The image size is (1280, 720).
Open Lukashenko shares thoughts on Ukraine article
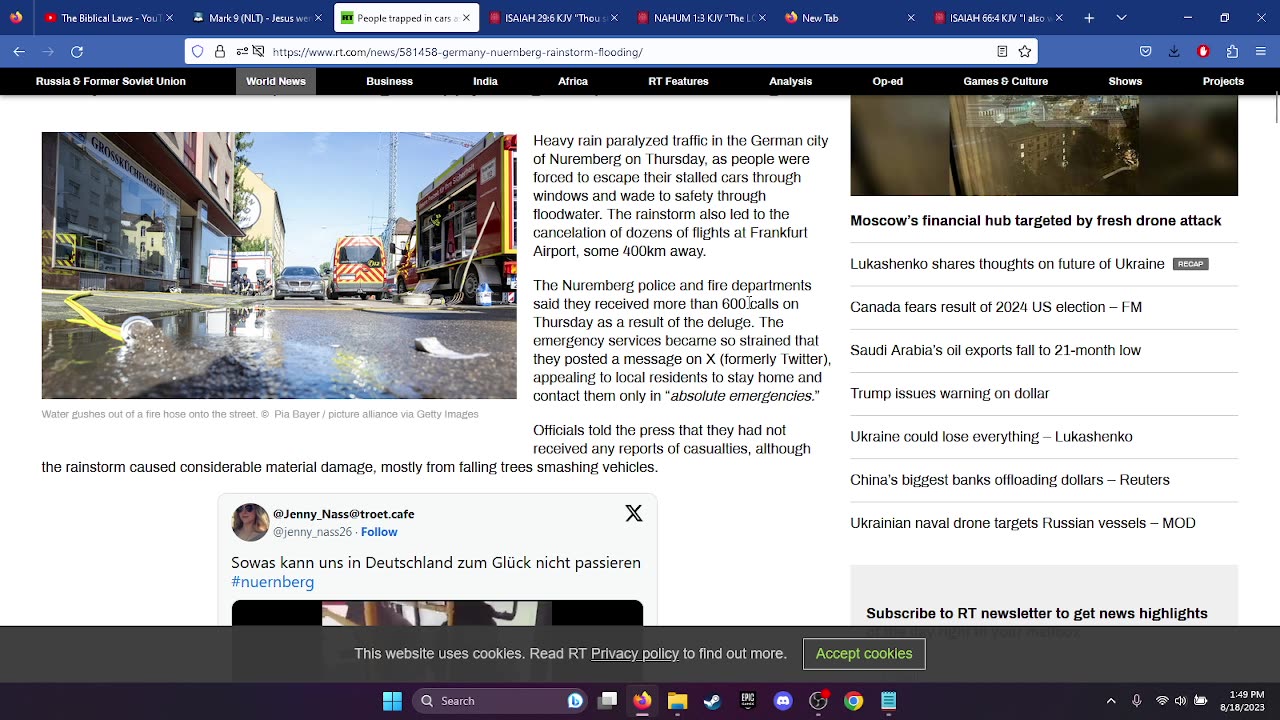pyautogui.click(x=1007, y=264)
